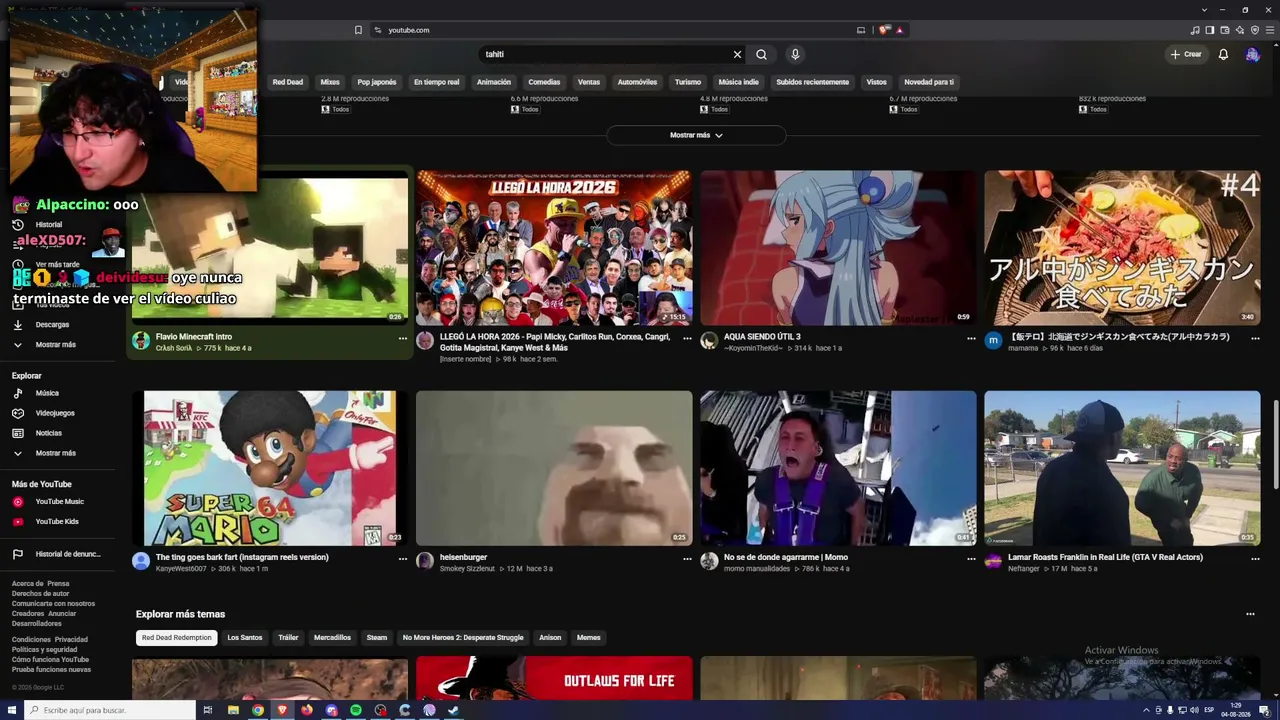Open YouTube notifications bell
1280x720 pixels.
tap(1223, 54)
